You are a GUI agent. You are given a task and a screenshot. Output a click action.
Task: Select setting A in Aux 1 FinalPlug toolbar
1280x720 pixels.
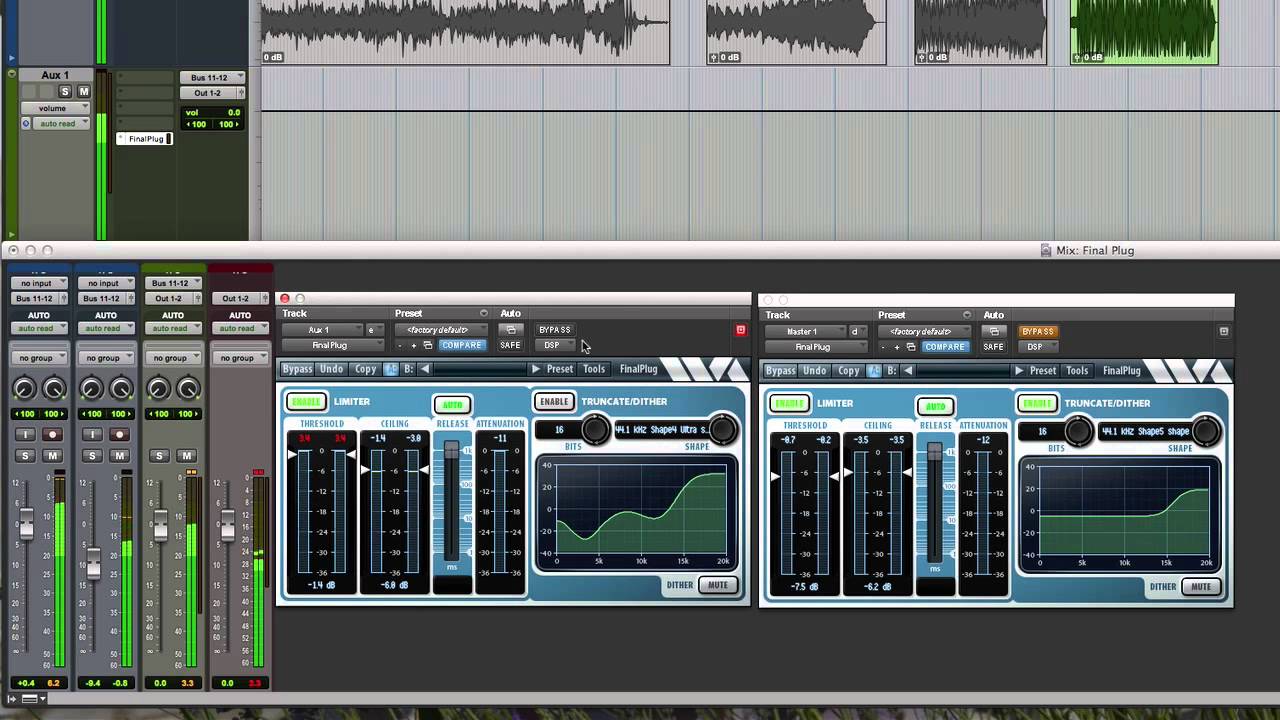(391, 369)
